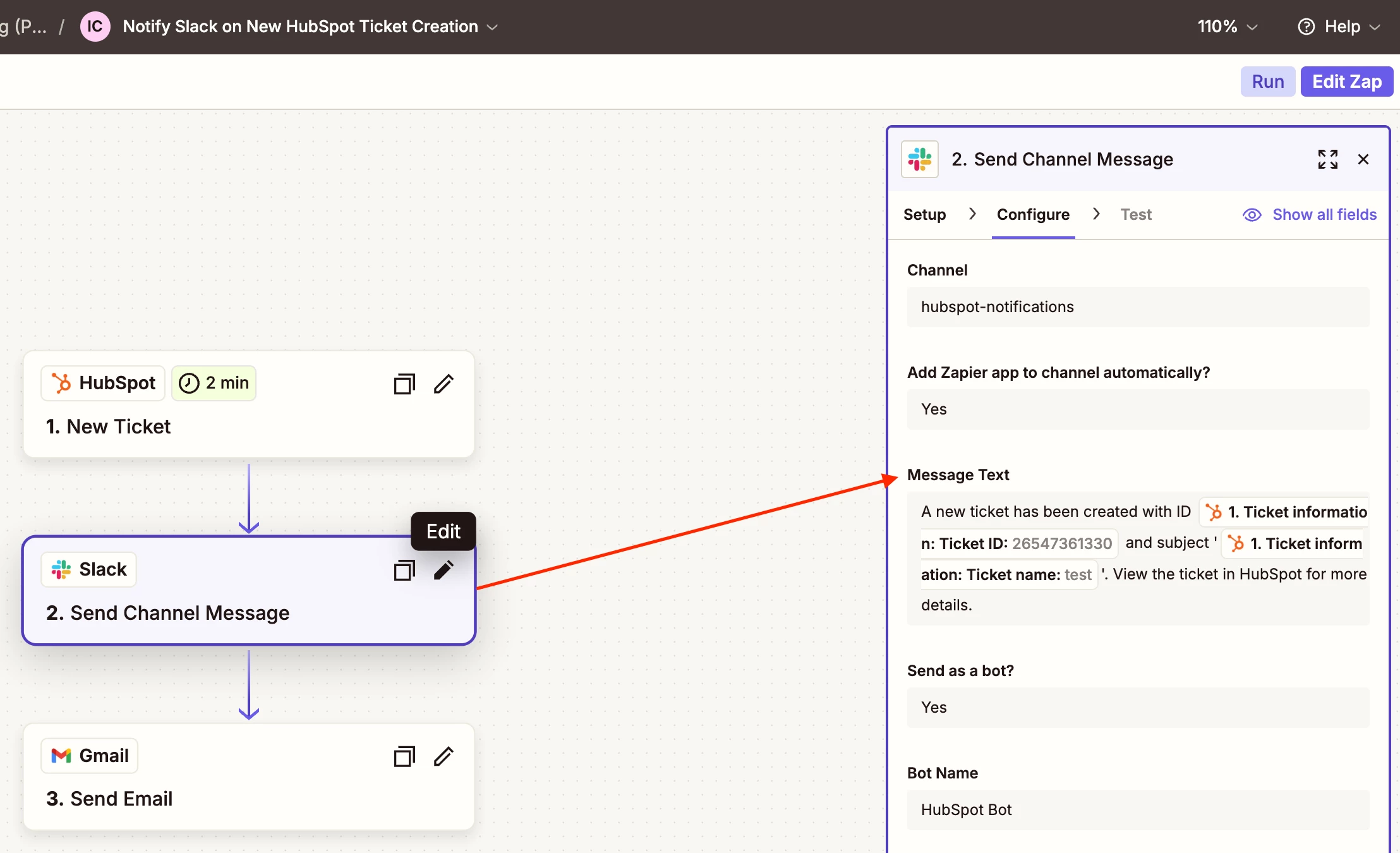Click the 2 min polling interval badge
The image size is (1400, 853).
pos(214,383)
